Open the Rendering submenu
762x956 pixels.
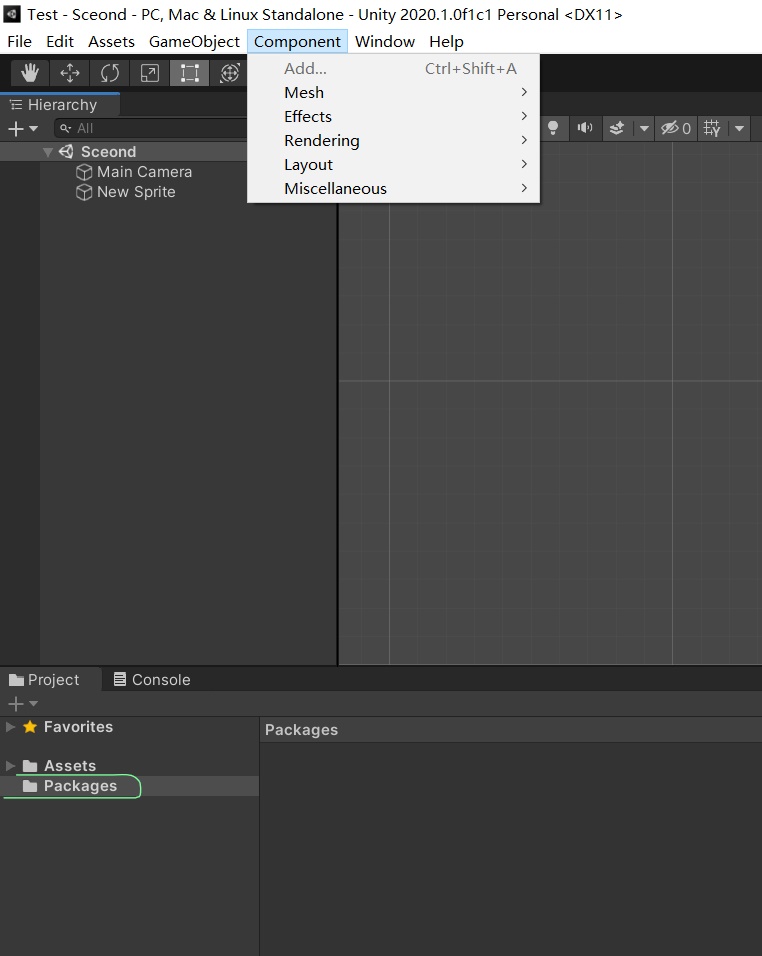(321, 141)
